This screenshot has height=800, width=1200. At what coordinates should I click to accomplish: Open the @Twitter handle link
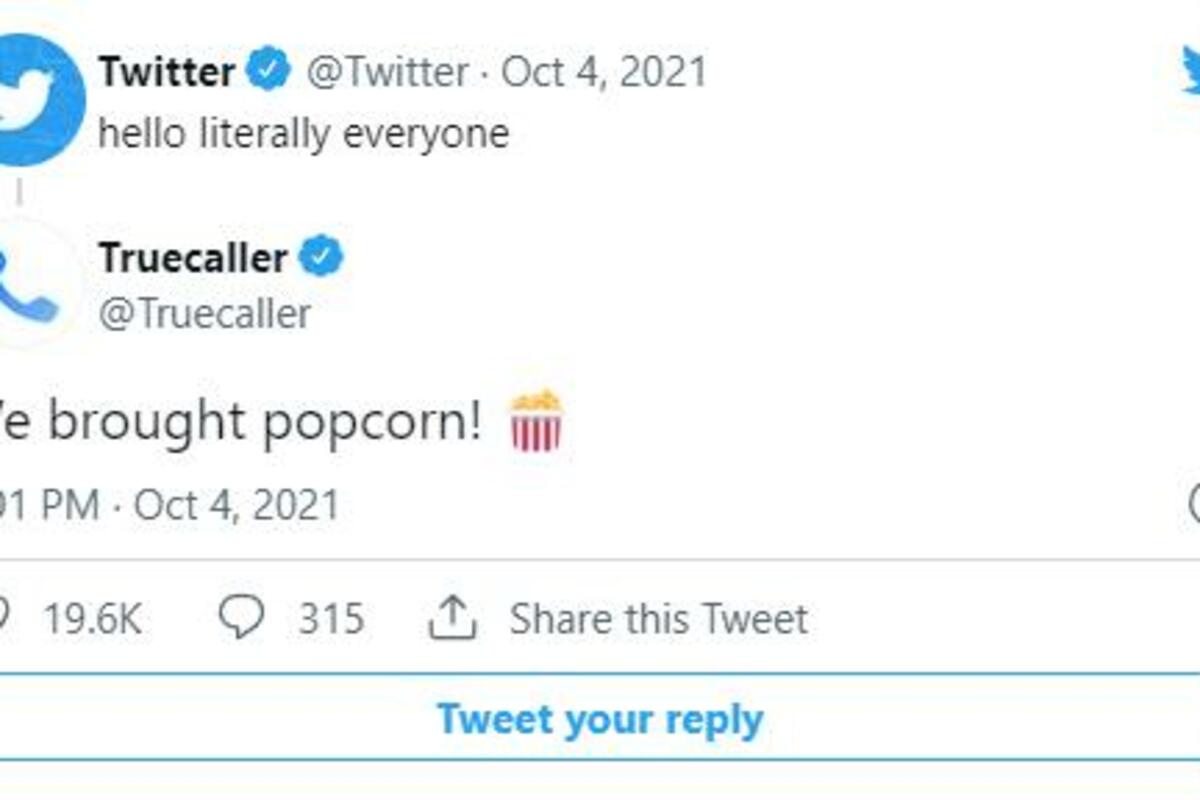(386, 72)
